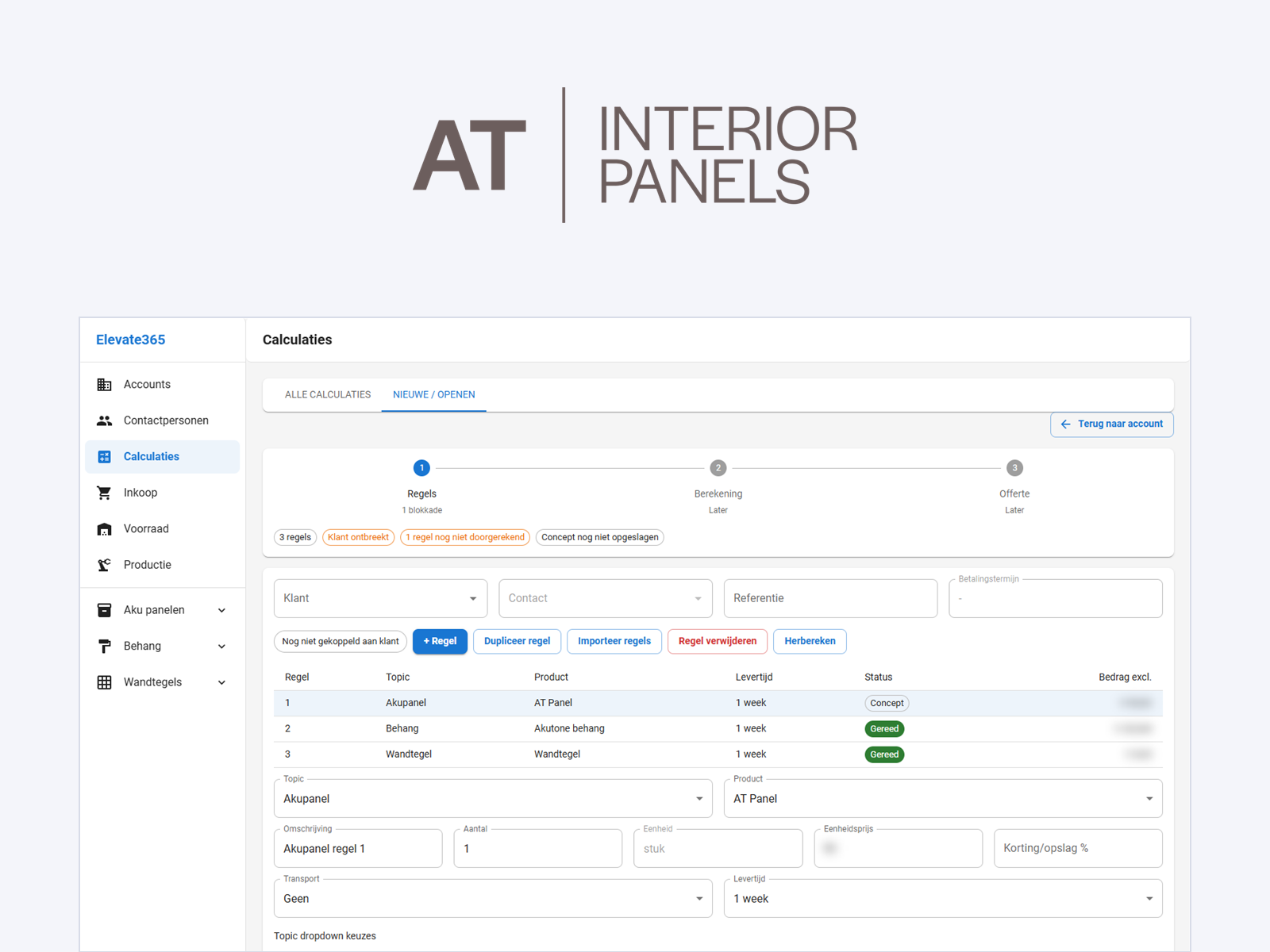This screenshot has height=952, width=1270.
Task: Open the Contact dropdown
Action: coord(606,598)
